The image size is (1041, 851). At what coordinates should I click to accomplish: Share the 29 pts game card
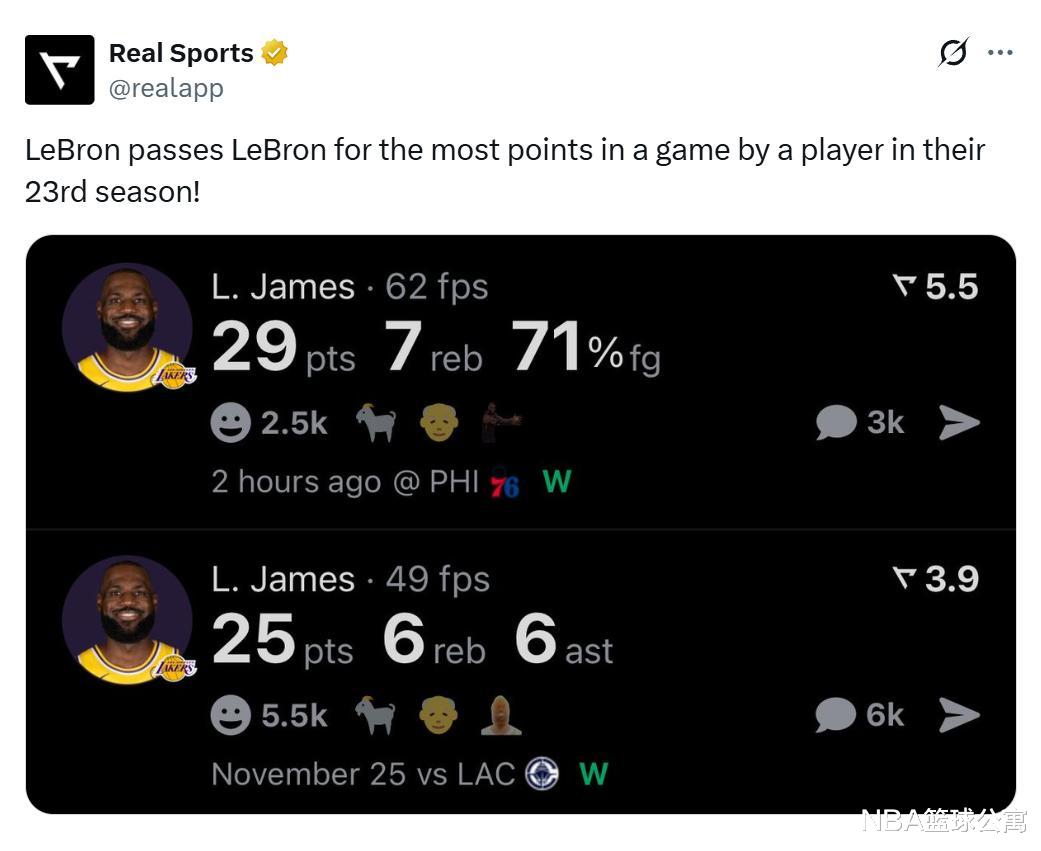[959, 423]
